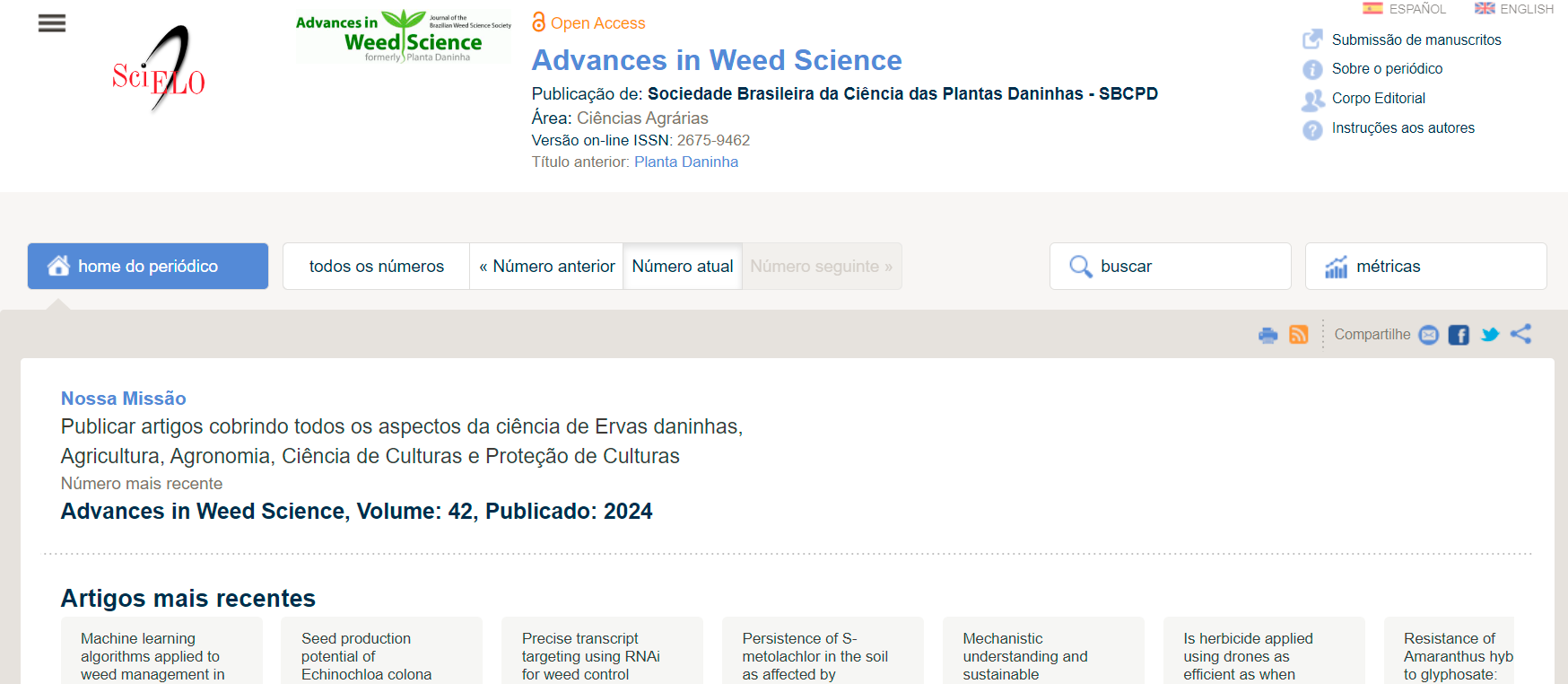Viewport: 1568px width, 684px height.
Task: Click Sociedade Brasileira da Ciência das Plantas Daninhas text
Action: (x=902, y=93)
